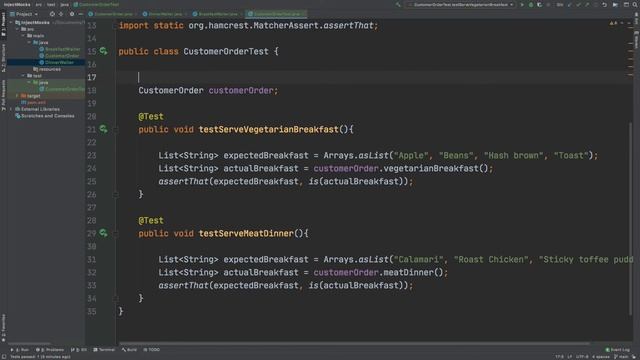The width and height of the screenshot is (640, 360).
Task: Open the Git tool window tab
Action: pos(78,350)
